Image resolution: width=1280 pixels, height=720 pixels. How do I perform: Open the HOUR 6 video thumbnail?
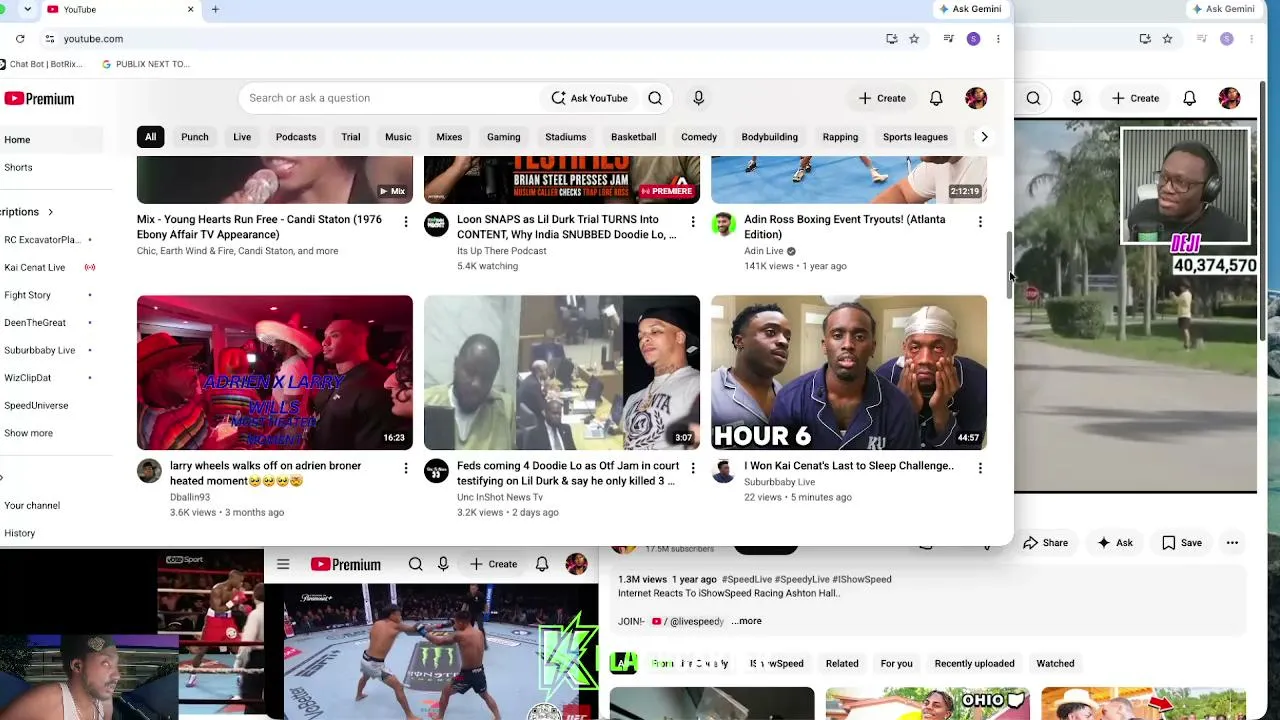[849, 372]
